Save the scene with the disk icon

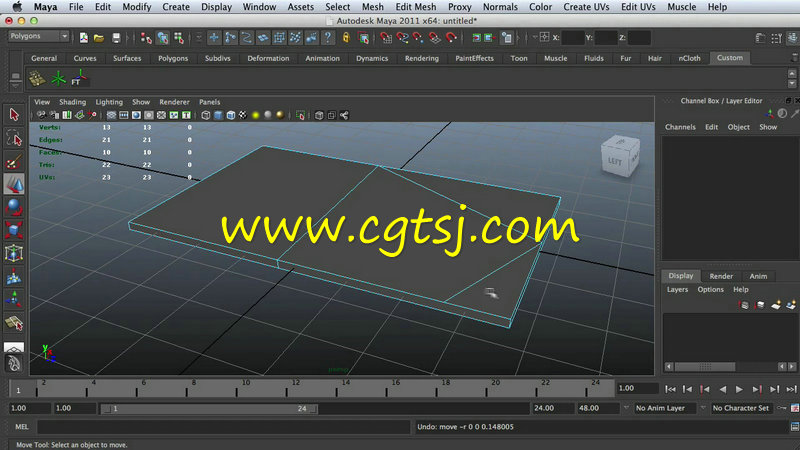pyautogui.click(x=116, y=38)
